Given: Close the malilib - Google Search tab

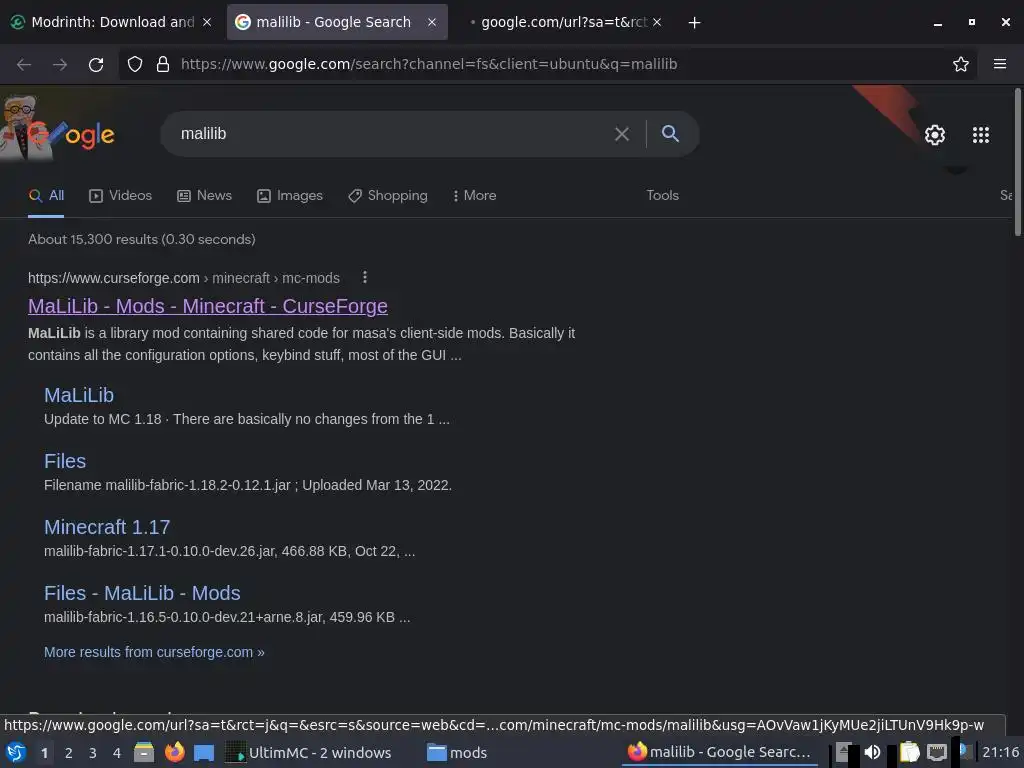Looking at the screenshot, I should pos(432,22).
